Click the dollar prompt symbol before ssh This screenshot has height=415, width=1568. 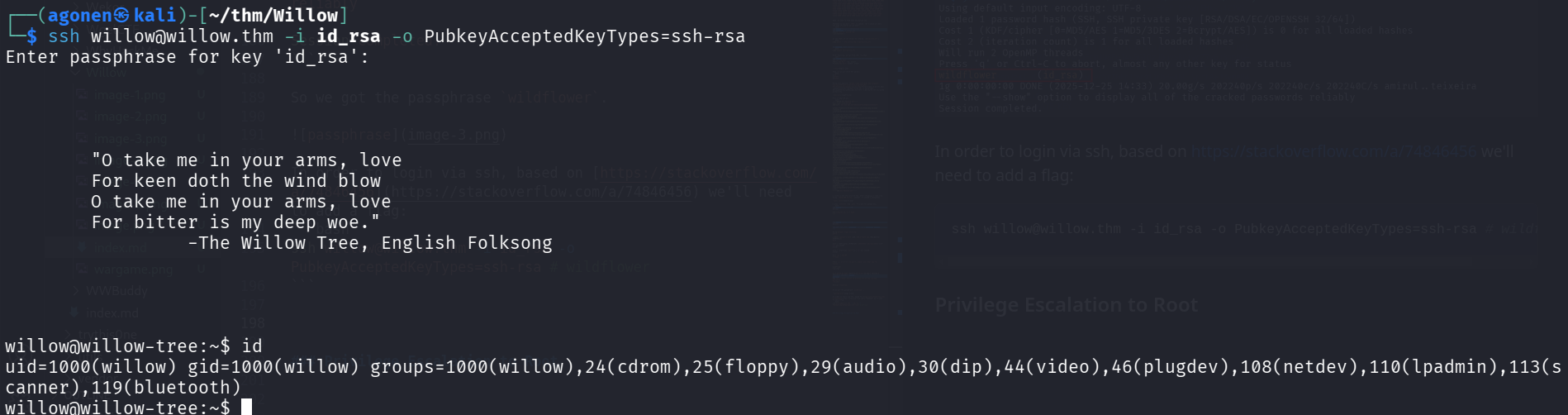pos(31,36)
